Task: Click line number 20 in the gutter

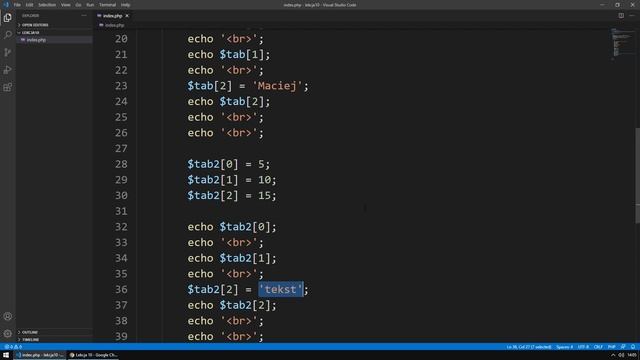Action: [121, 39]
